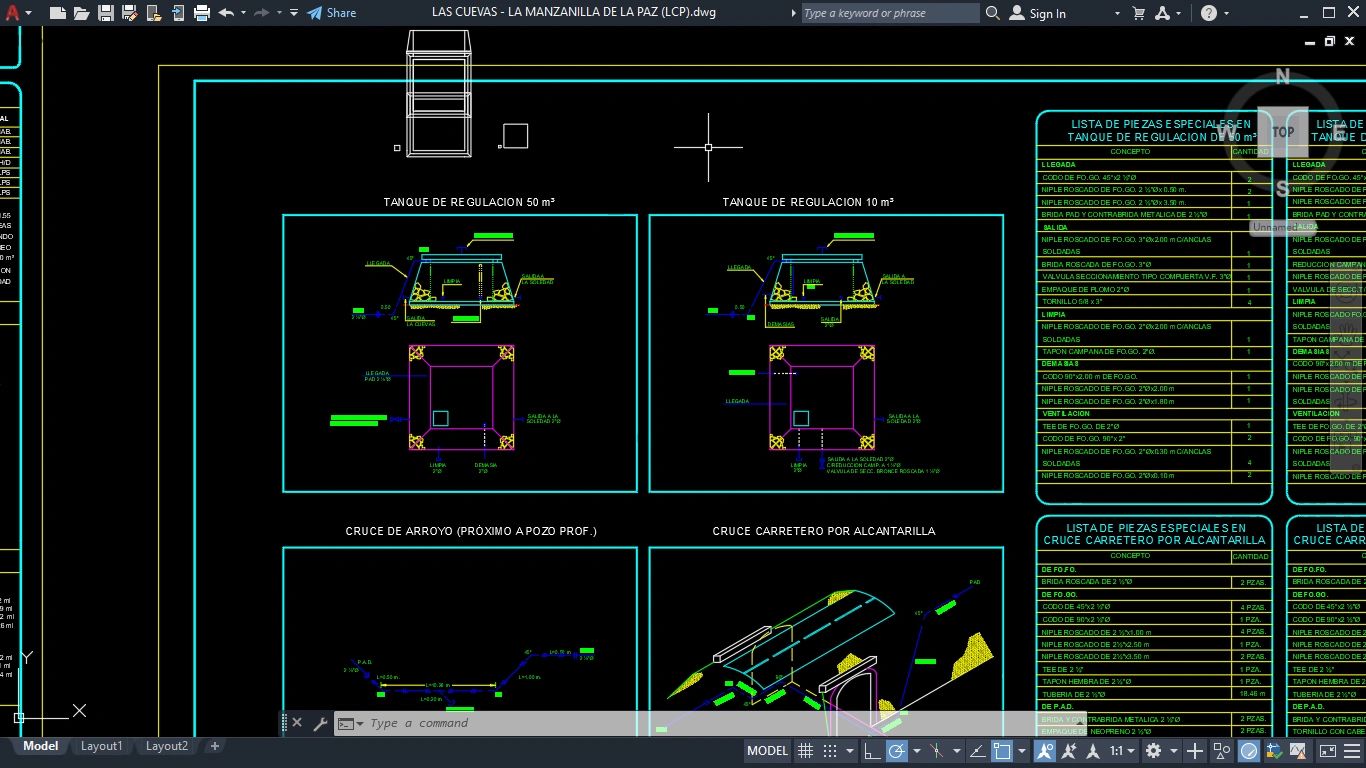Image resolution: width=1366 pixels, height=768 pixels.
Task: Click the Open file folder icon
Action: (x=81, y=13)
